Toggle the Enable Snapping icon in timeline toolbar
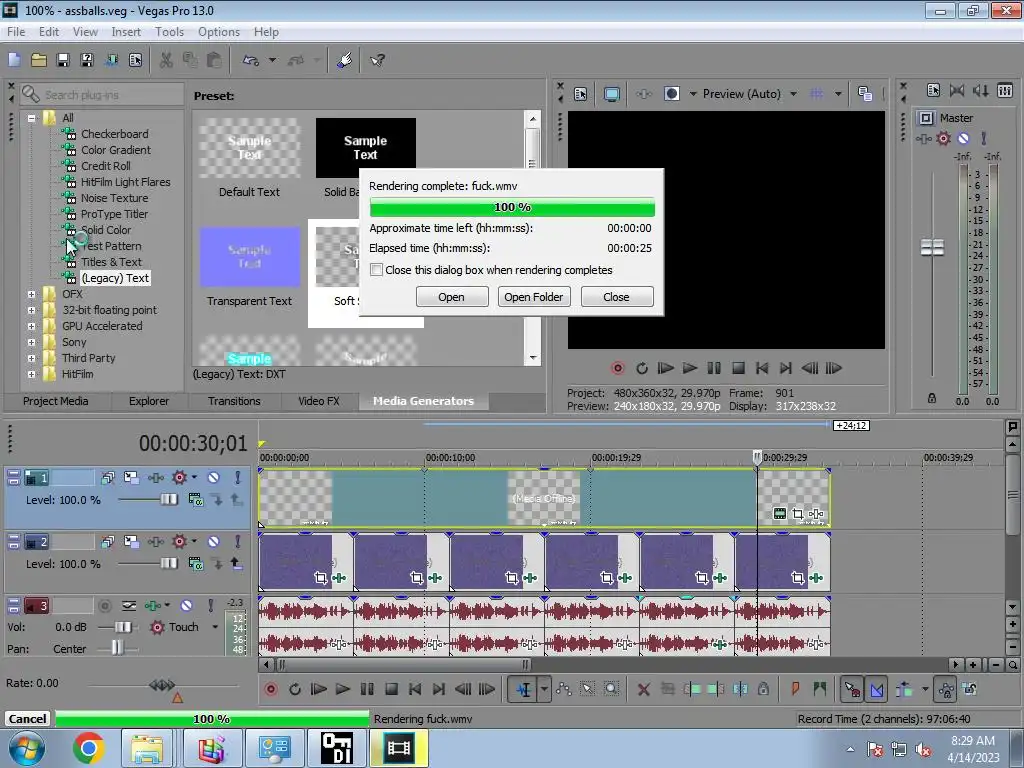The height and width of the screenshot is (768, 1024). pyautogui.click(x=852, y=689)
